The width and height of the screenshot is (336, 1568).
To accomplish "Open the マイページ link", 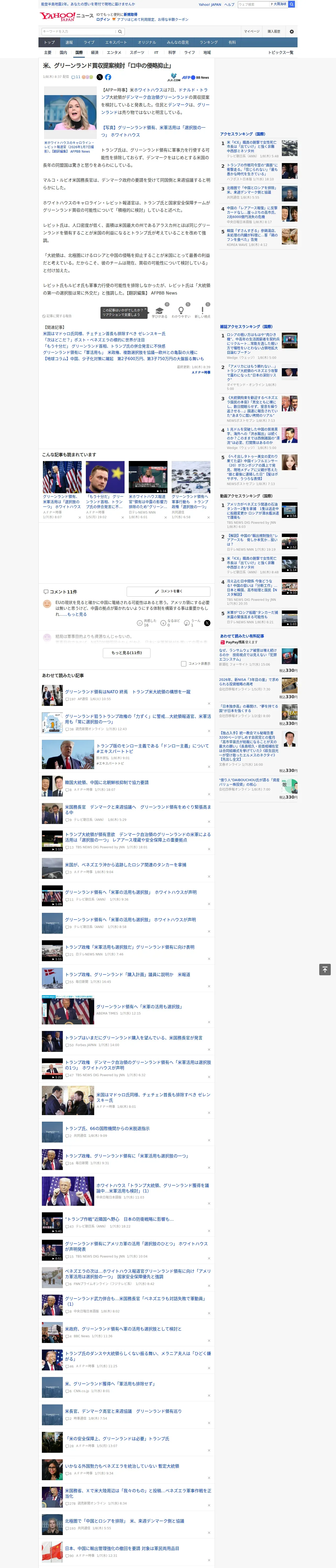I will [x=252, y=32].
